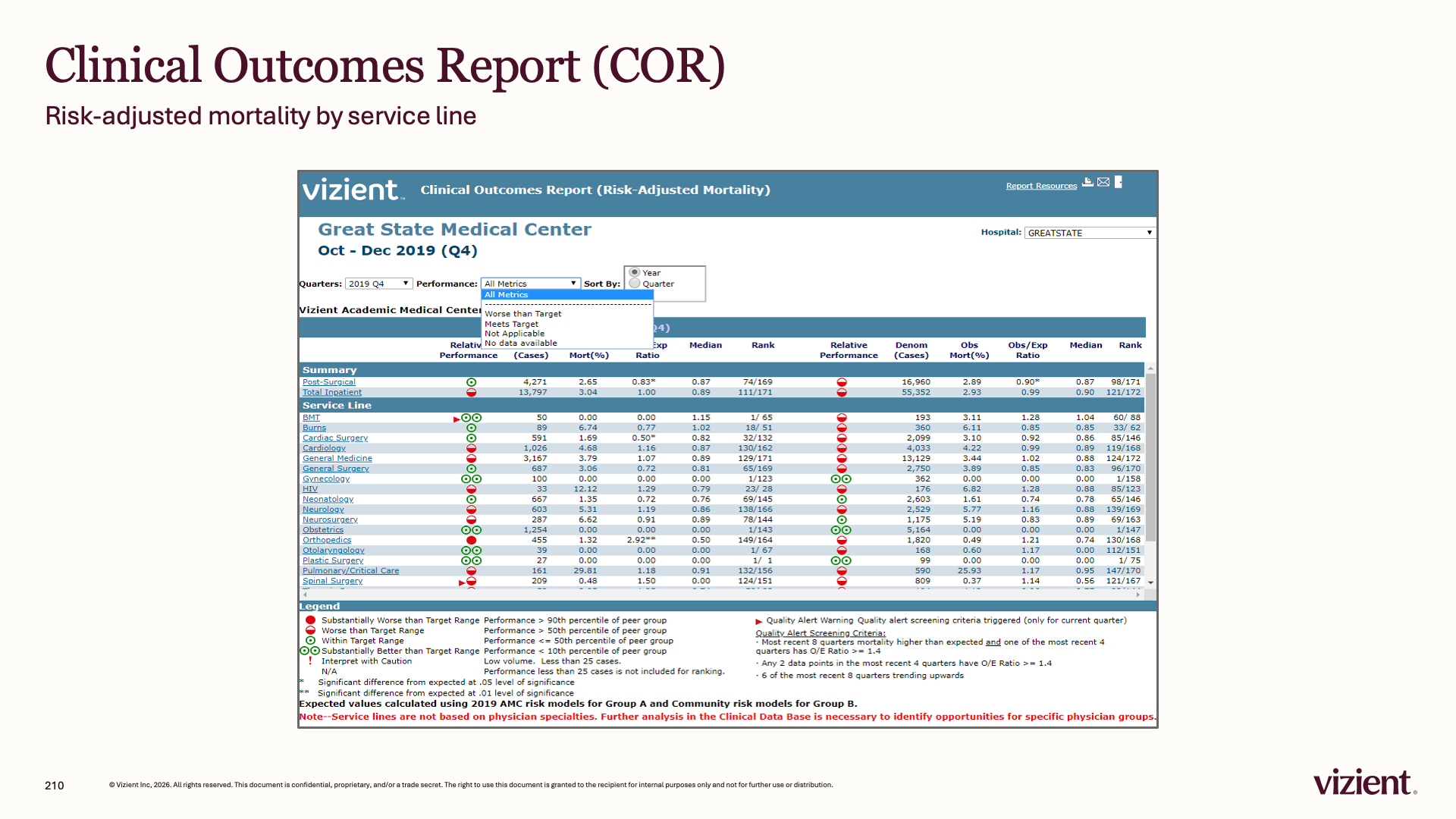Open the Orthopedics service line link

click(x=326, y=540)
